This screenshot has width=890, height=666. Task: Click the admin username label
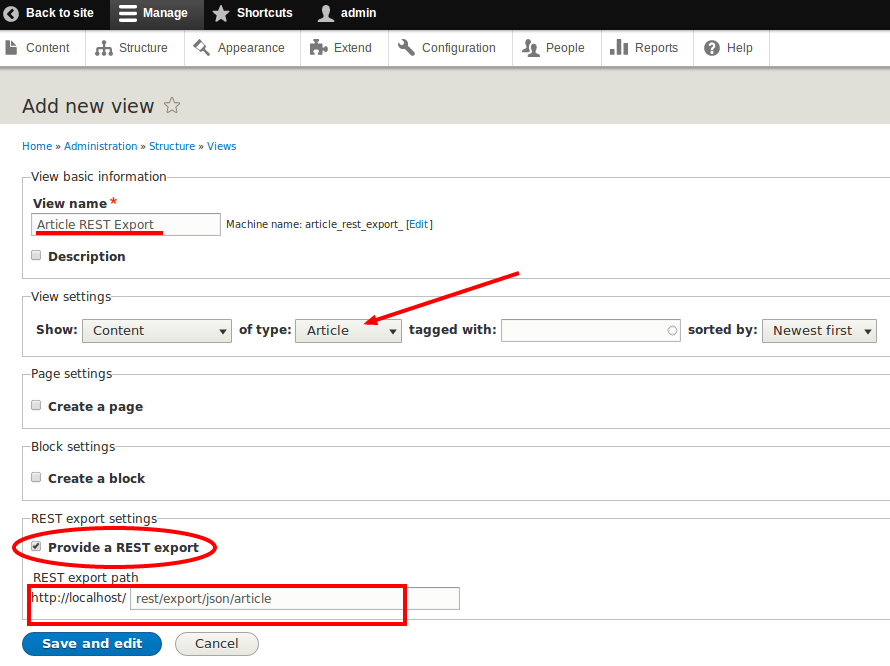point(358,13)
